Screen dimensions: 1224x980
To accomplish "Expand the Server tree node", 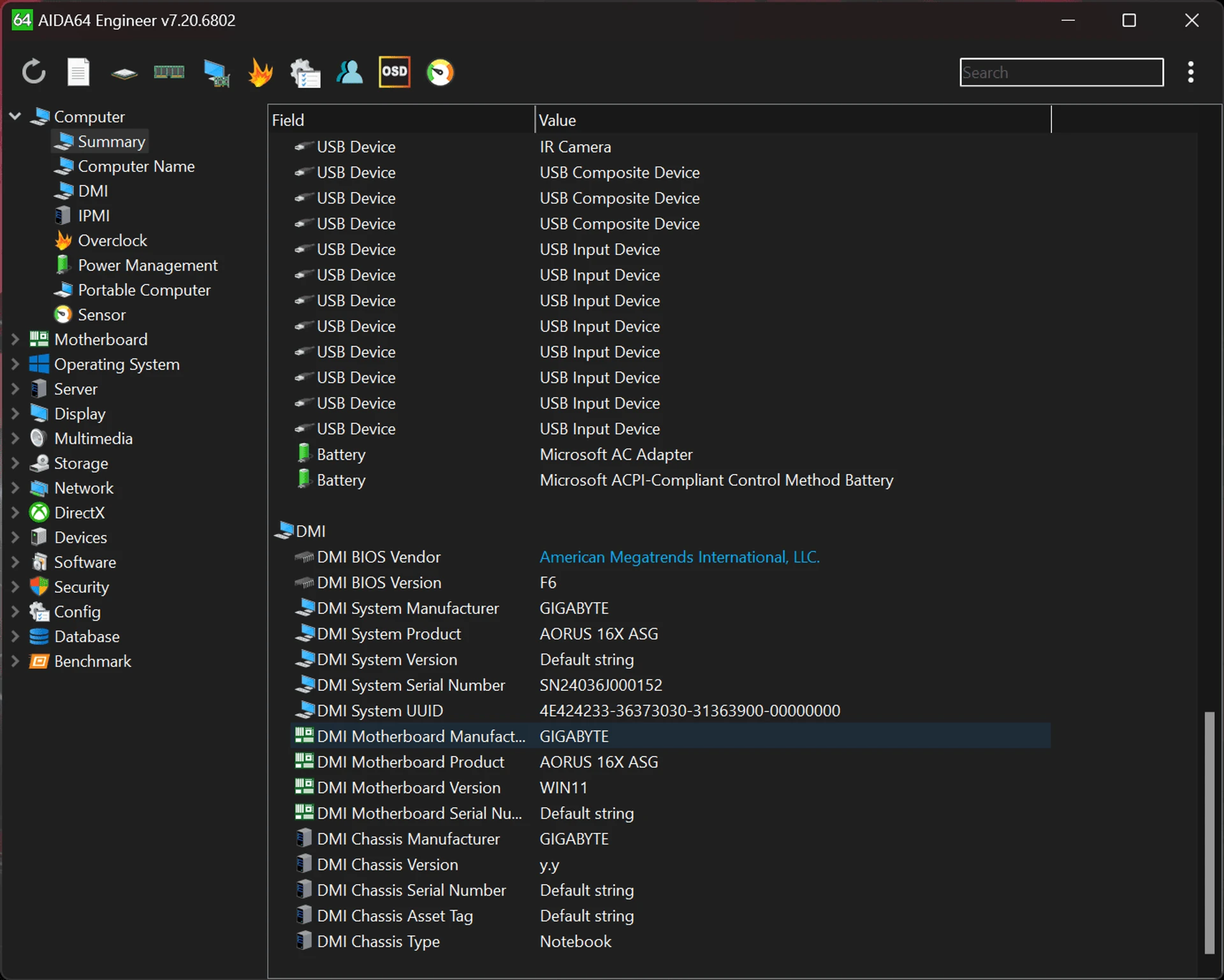I will [x=15, y=389].
